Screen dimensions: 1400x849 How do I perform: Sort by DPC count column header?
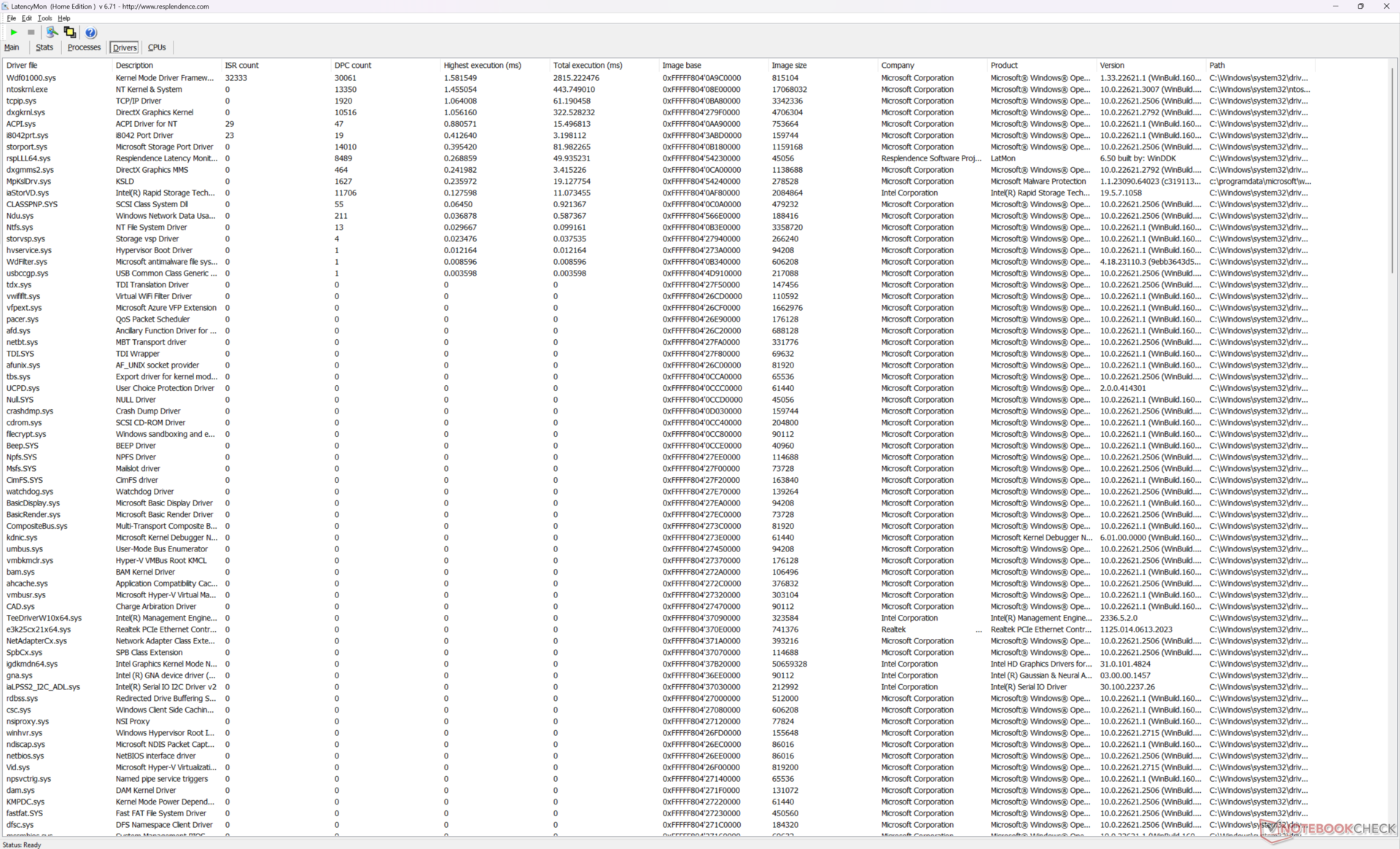[353, 65]
